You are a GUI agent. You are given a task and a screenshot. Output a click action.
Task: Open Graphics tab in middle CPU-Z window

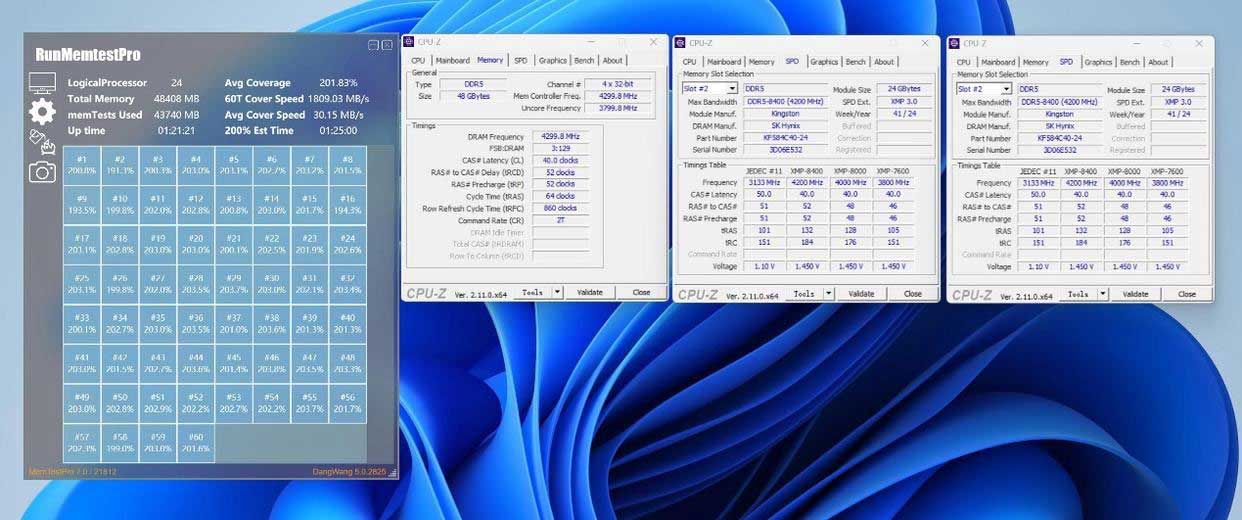click(x=824, y=61)
